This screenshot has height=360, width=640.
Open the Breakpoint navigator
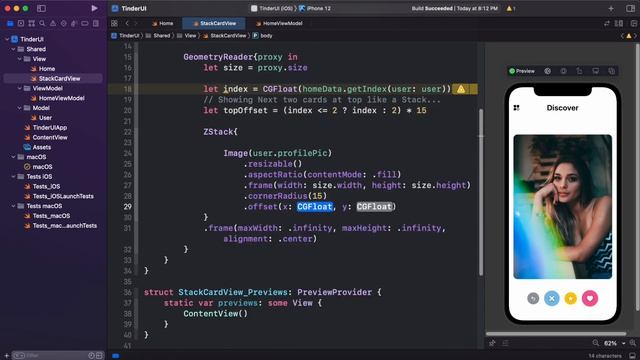click(x=84, y=24)
